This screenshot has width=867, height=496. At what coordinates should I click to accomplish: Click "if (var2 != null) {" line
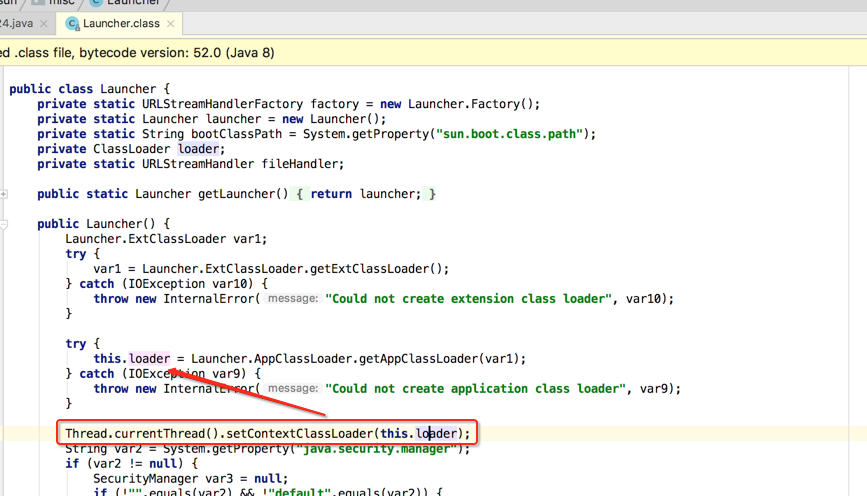tap(132, 463)
